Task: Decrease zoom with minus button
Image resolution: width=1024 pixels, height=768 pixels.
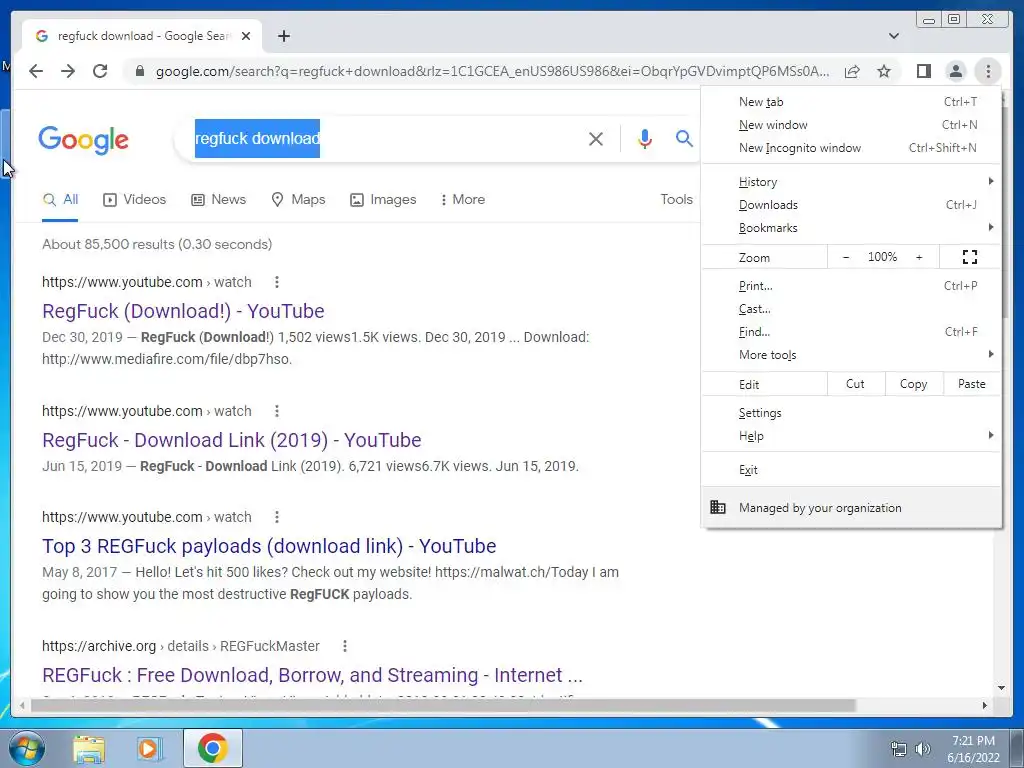Action: pos(846,257)
